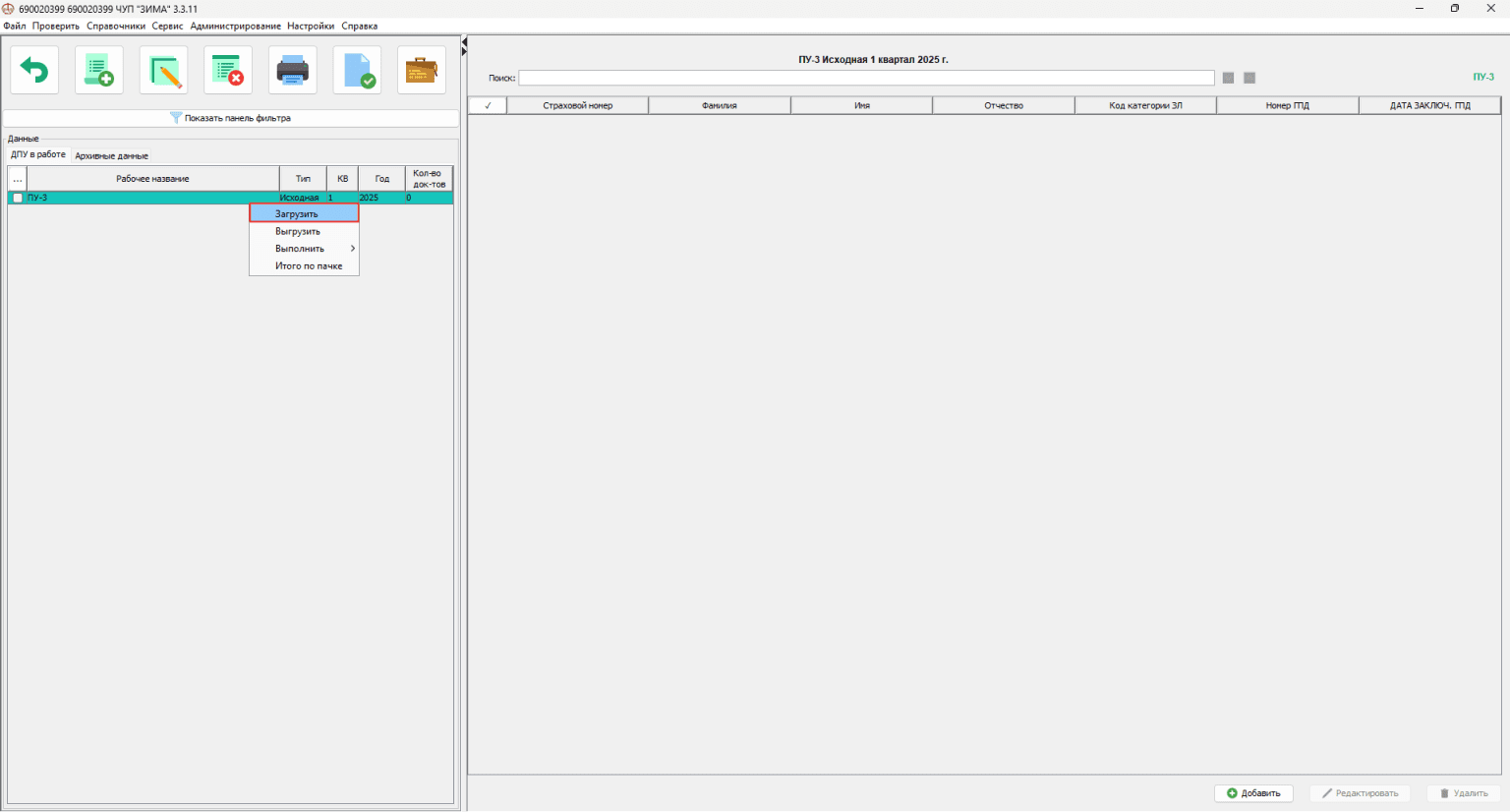1510x812 pixels.
Task: Click the green back arrow icon
Action: click(x=34, y=71)
